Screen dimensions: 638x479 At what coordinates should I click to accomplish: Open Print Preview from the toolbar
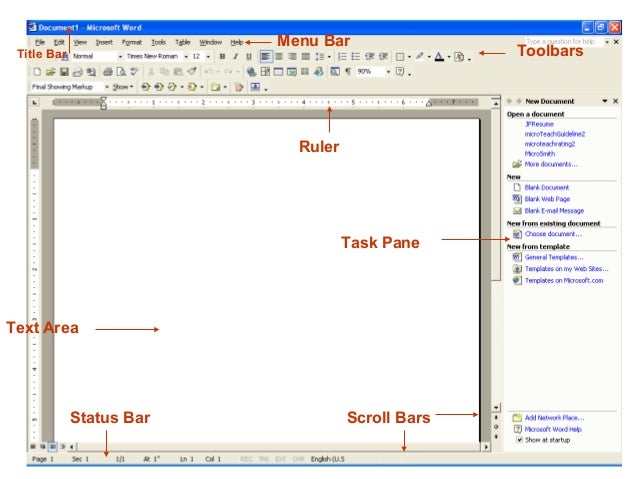[x=121, y=72]
